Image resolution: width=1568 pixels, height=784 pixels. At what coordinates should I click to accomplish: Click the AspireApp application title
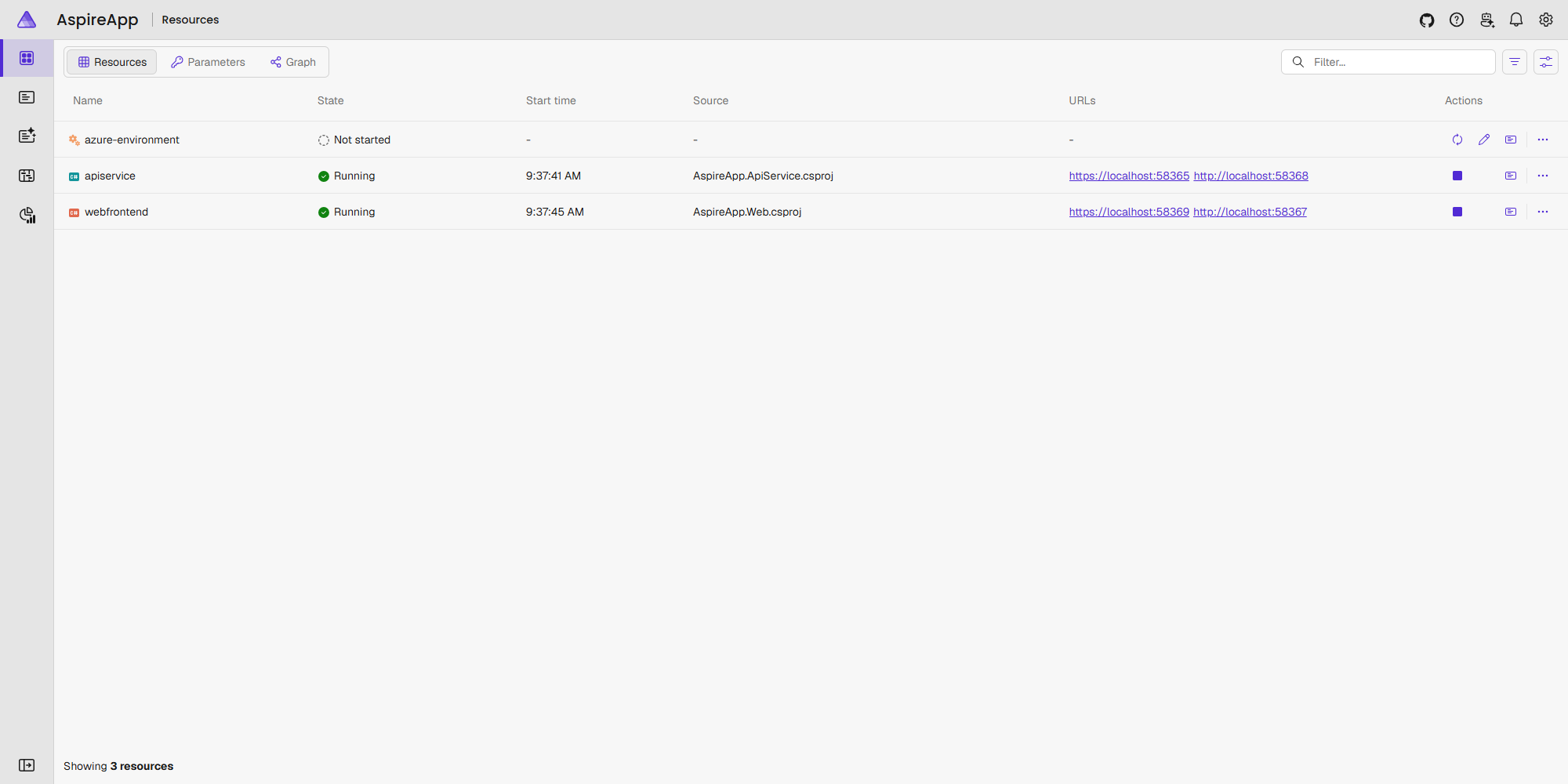[x=97, y=20]
